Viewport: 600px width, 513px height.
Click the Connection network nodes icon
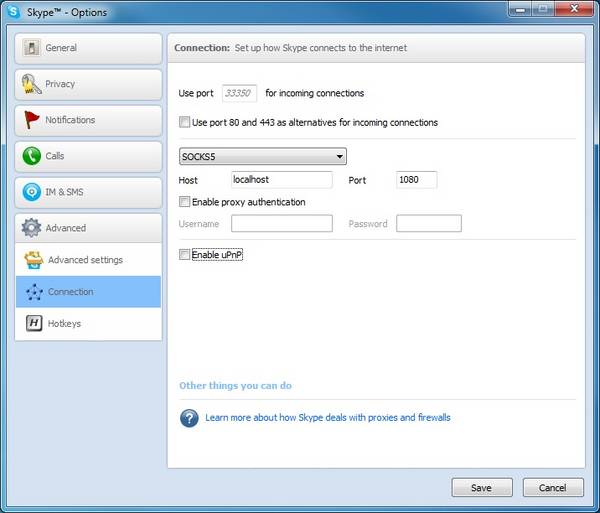click(x=34, y=292)
